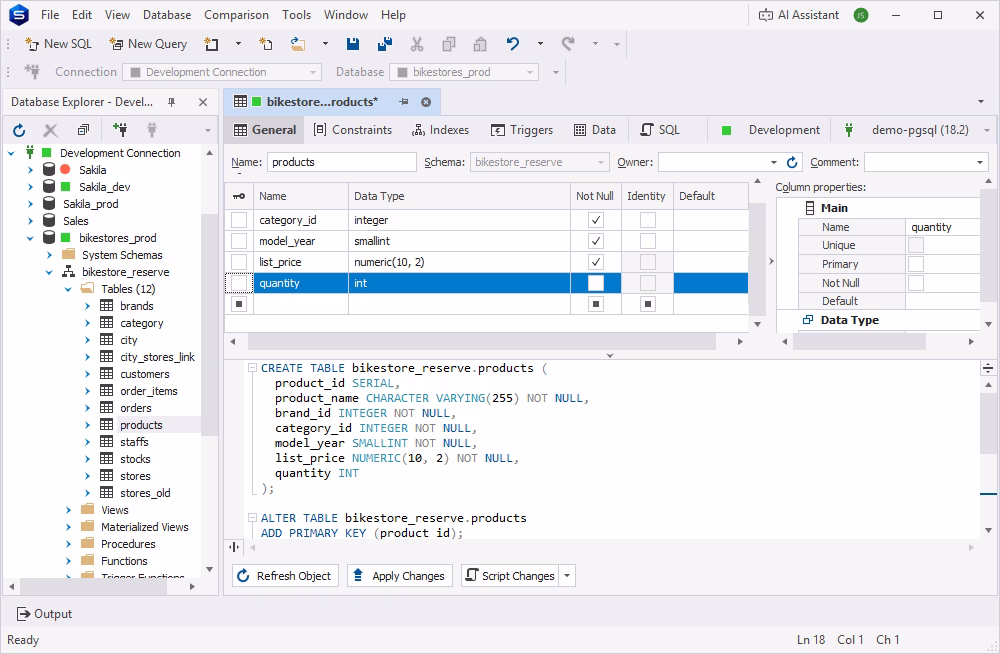1000x654 pixels.
Task: Click the JS user avatar icon
Action: coord(861,15)
